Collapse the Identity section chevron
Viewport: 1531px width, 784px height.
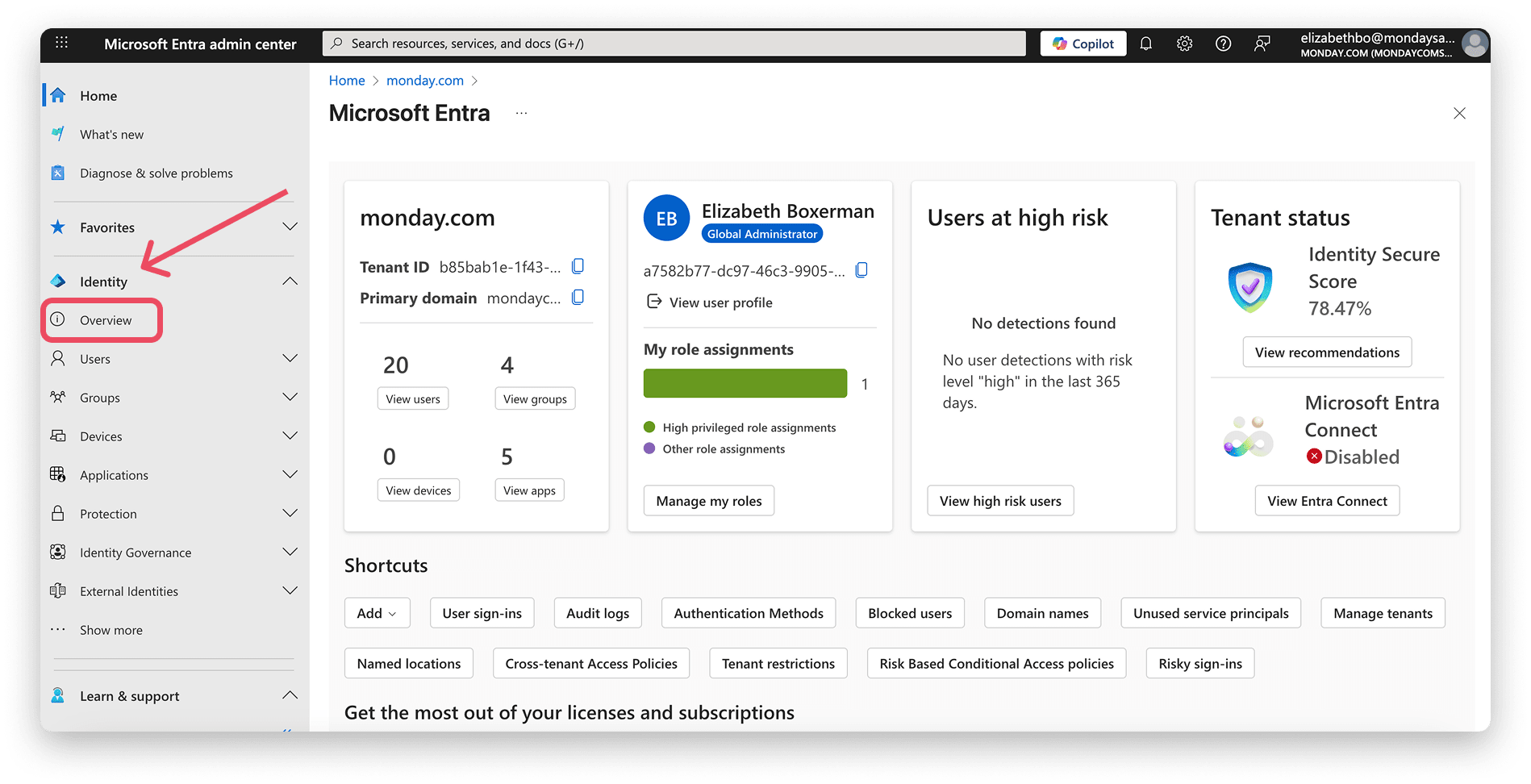(x=290, y=281)
